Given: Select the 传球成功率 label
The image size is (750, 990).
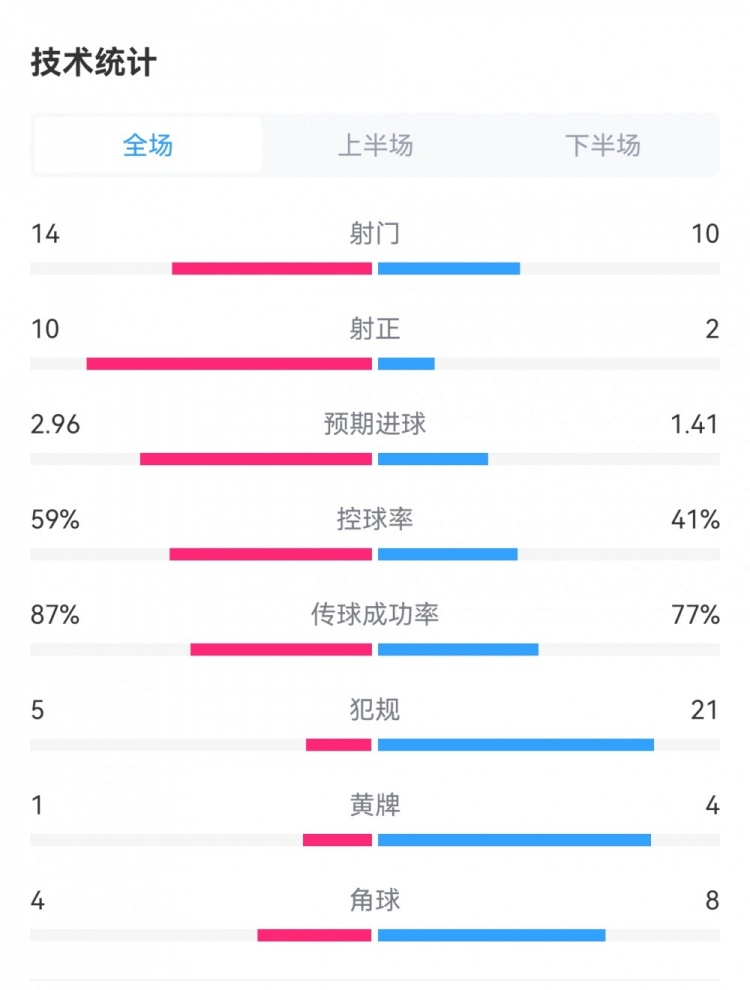Looking at the screenshot, I should [x=375, y=614].
